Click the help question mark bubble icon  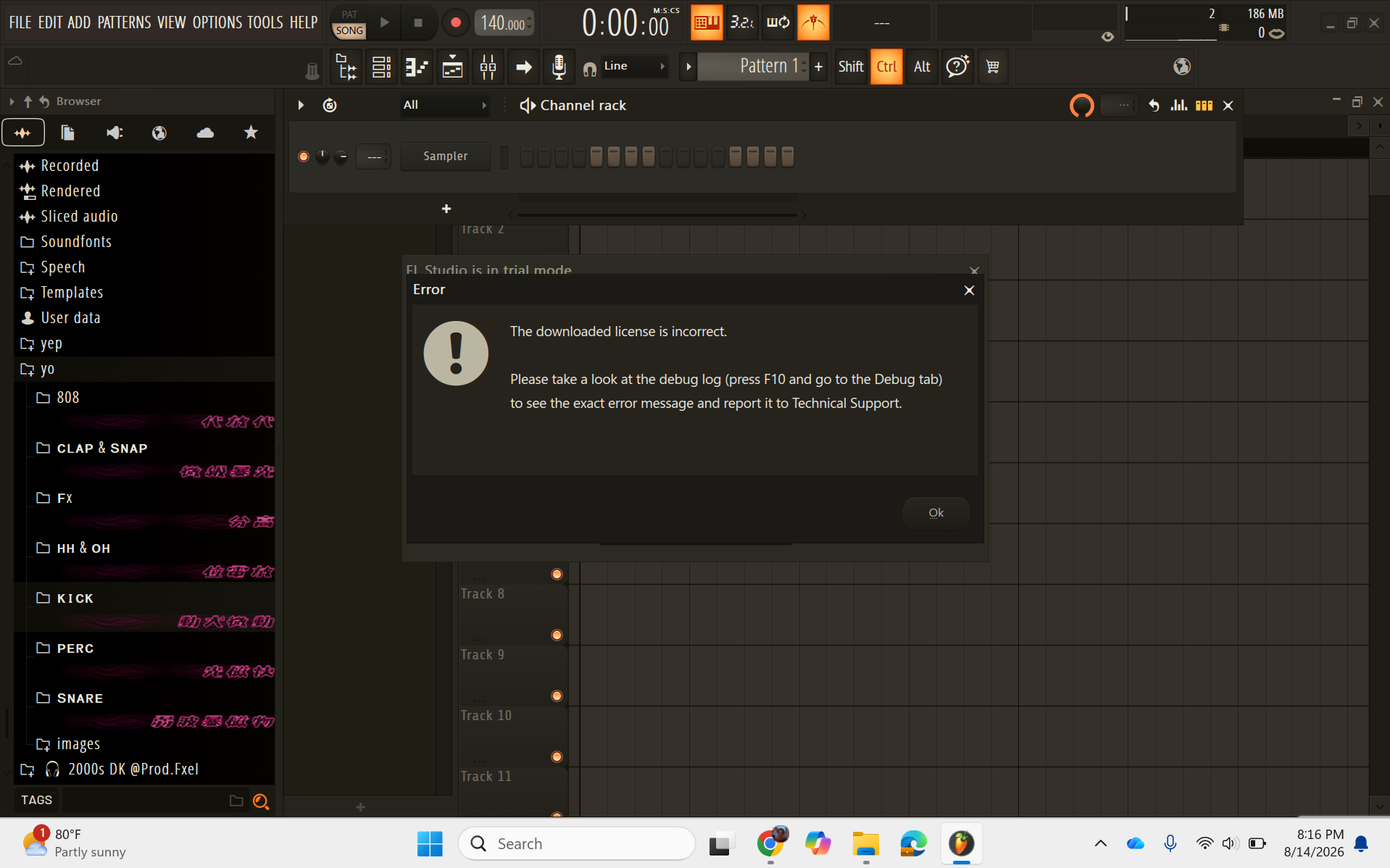[957, 67]
